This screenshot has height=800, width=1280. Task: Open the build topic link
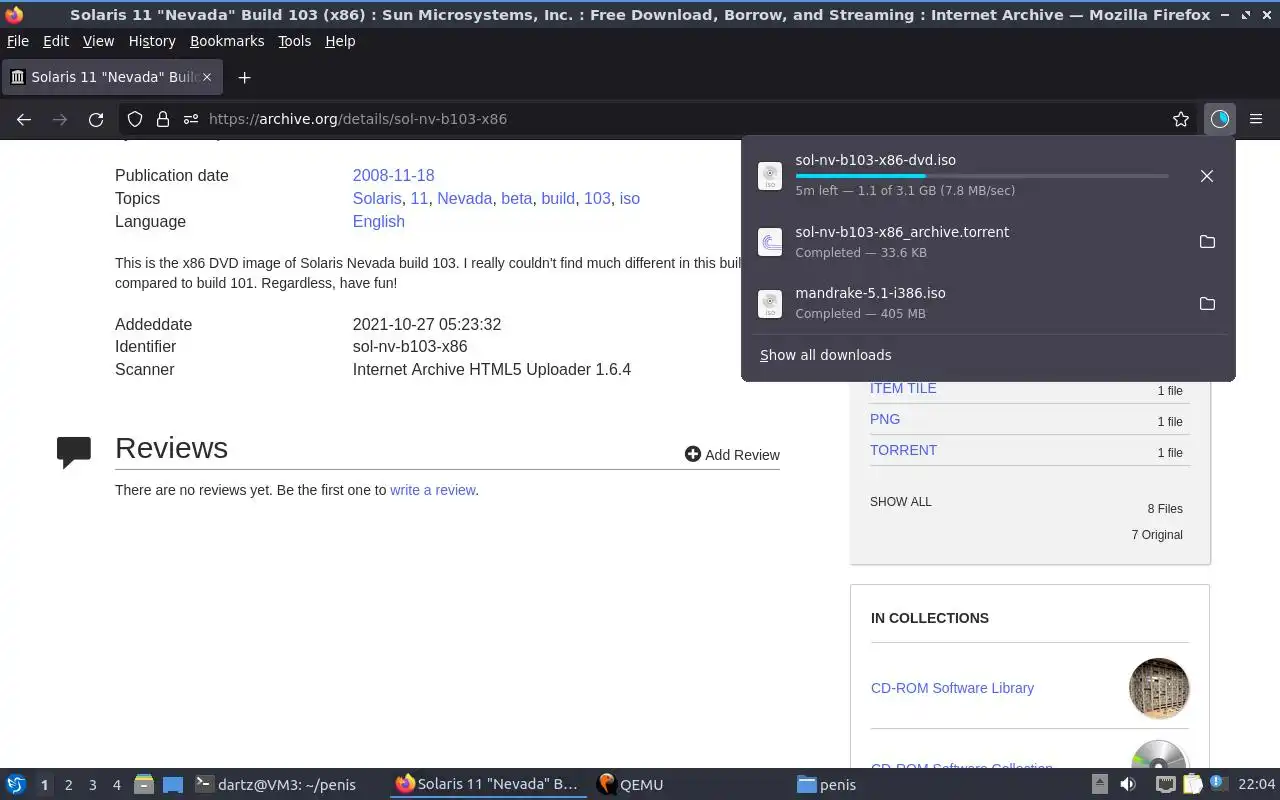[x=558, y=198]
